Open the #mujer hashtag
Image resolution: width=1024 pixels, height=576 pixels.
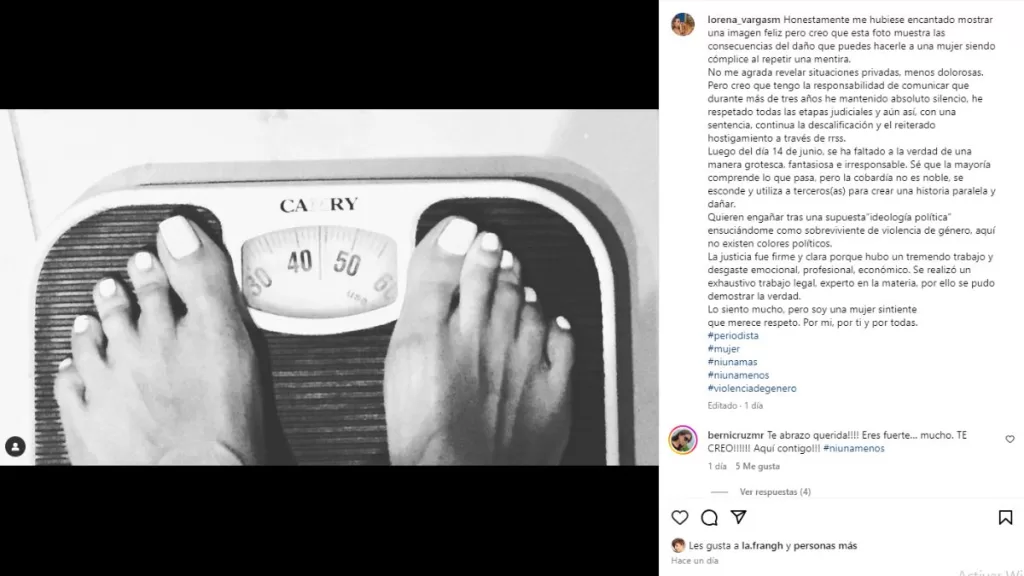coord(724,349)
